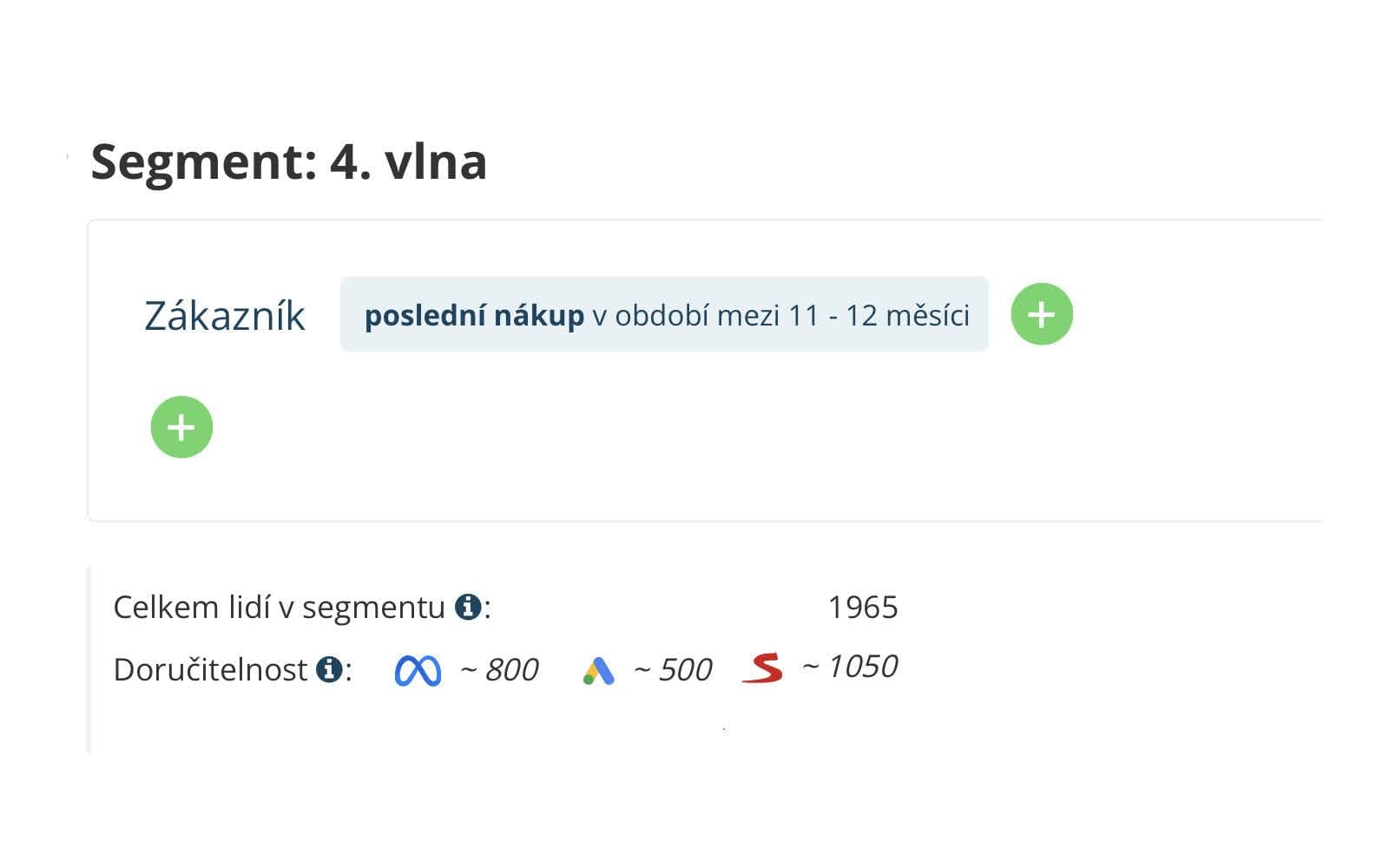Click the 'Celkem lidí v segmentu' label
The width and height of the screenshot is (1389, 868).
click(279, 608)
